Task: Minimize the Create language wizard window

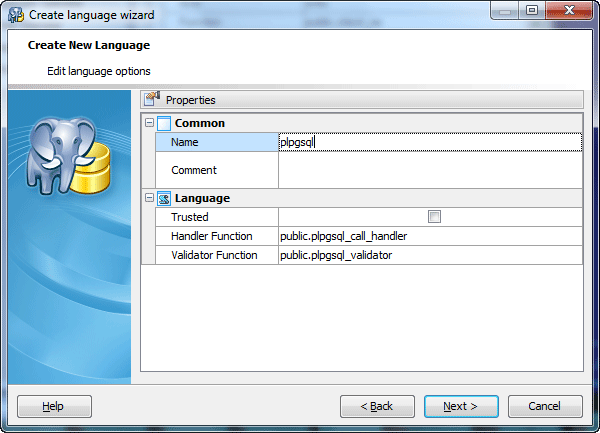Action: click(x=504, y=12)
